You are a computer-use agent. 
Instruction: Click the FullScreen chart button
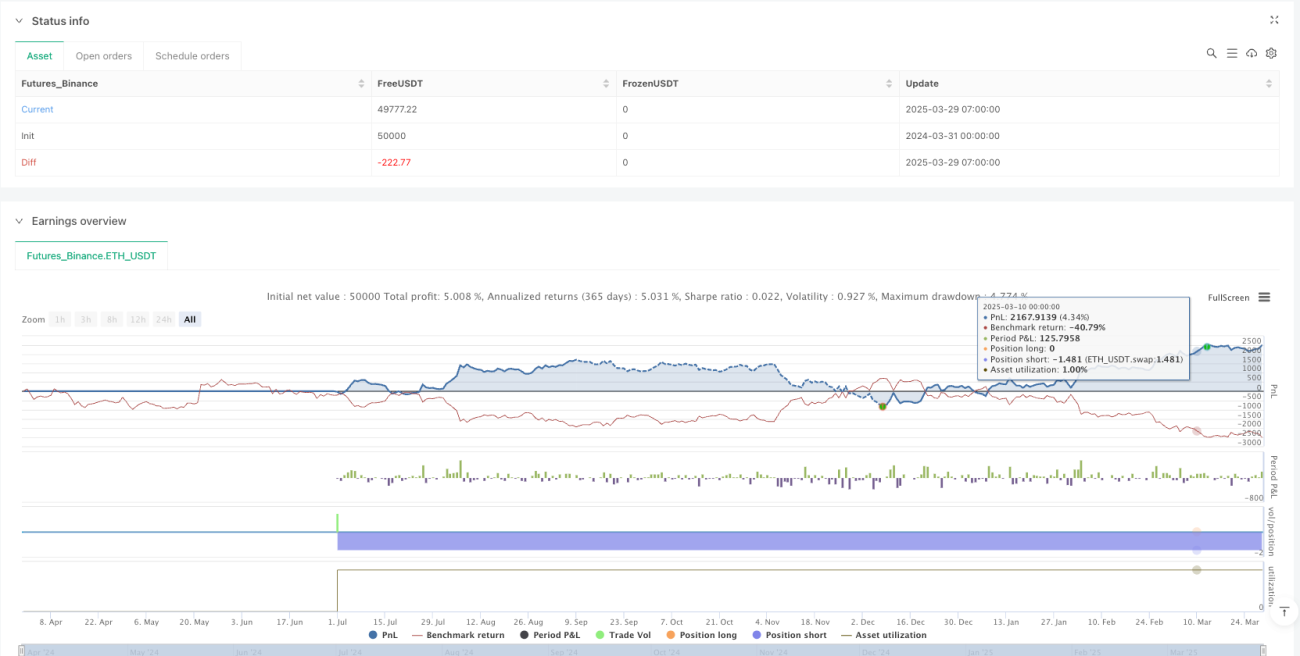[x=1229, y=297]
